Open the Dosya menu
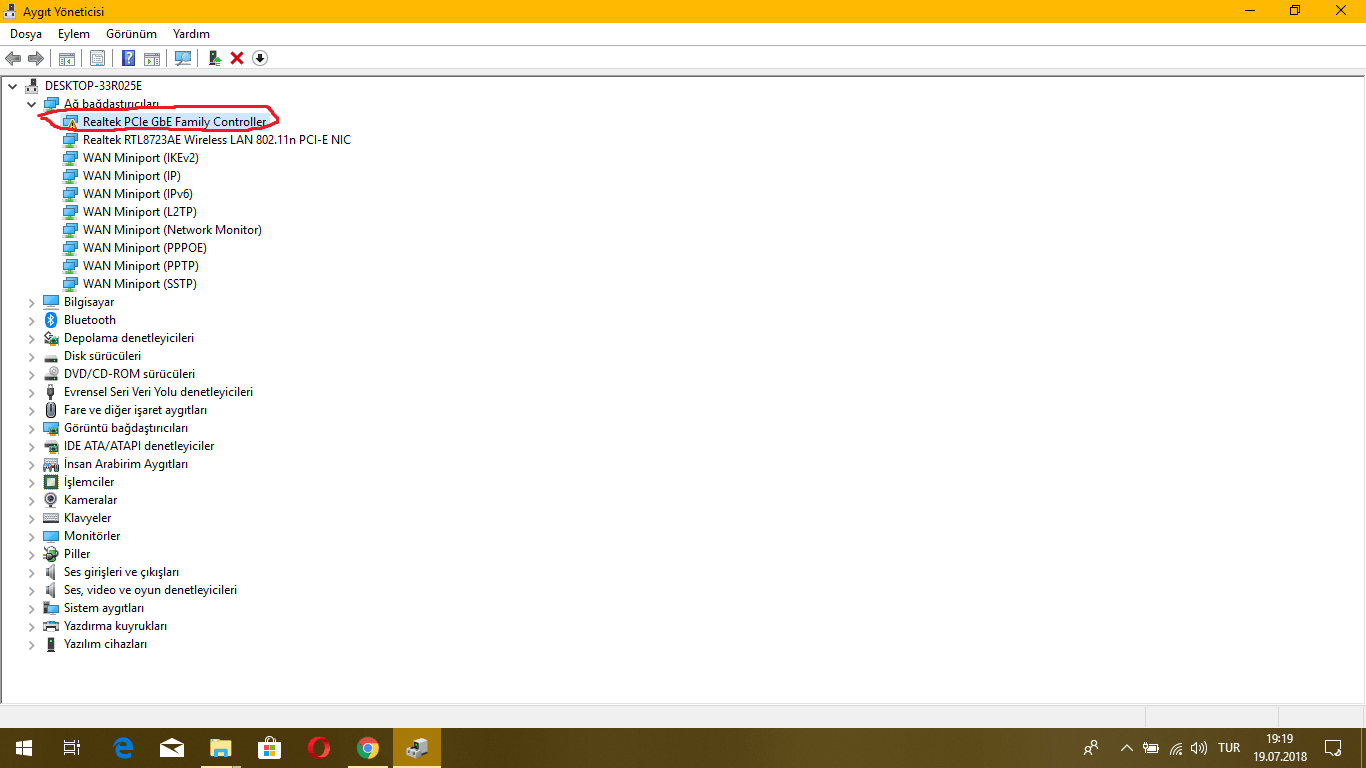The width and height of the screenshot is (1366, 768). (x=26, y=34)
